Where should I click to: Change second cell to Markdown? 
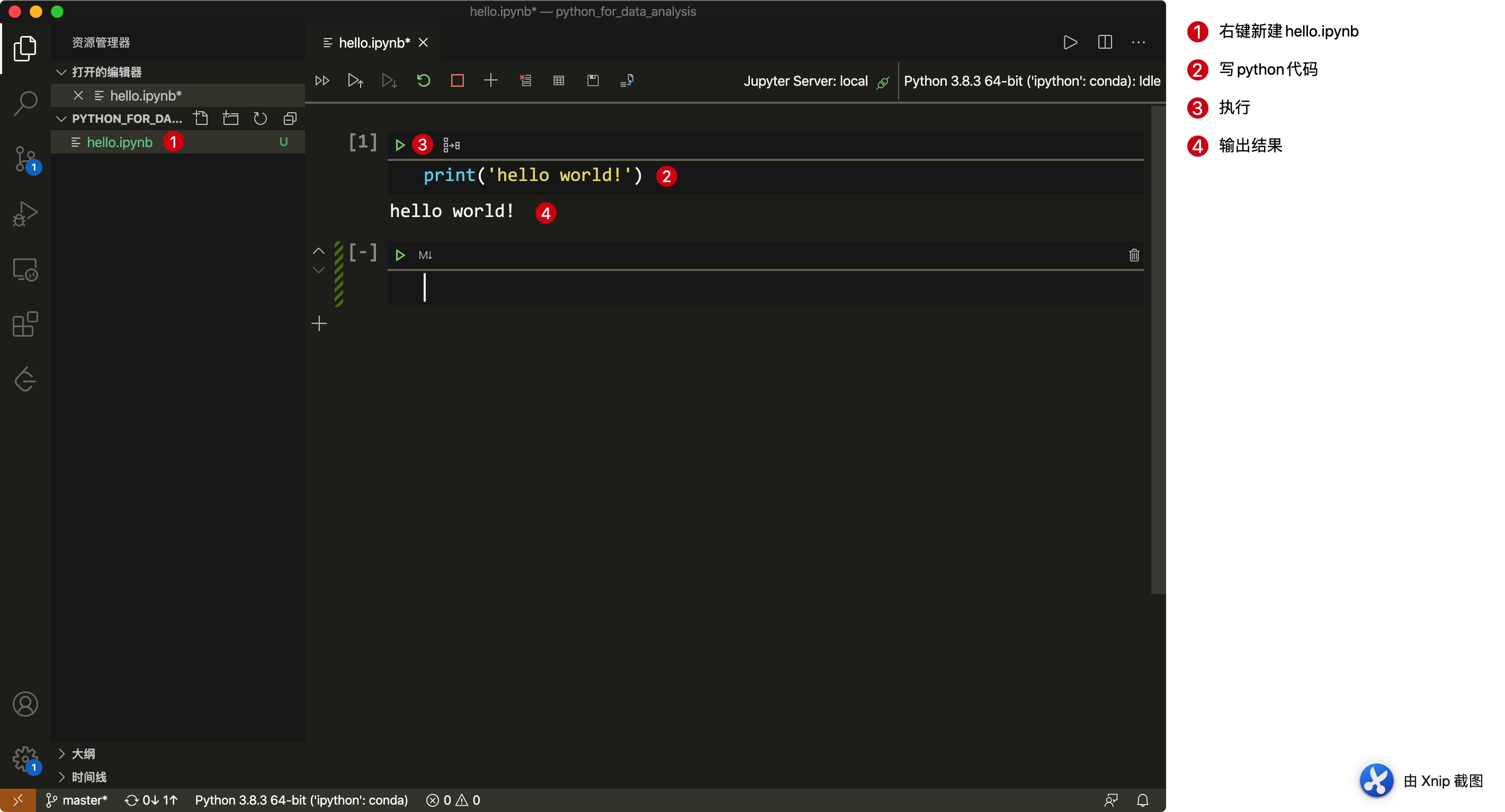point(425,255)
